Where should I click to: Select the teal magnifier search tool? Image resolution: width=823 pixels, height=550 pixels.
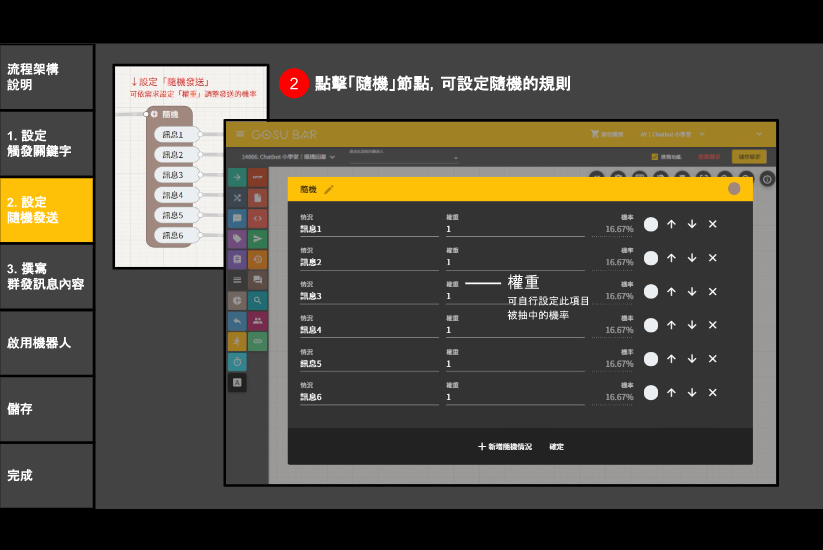point(258,300)
